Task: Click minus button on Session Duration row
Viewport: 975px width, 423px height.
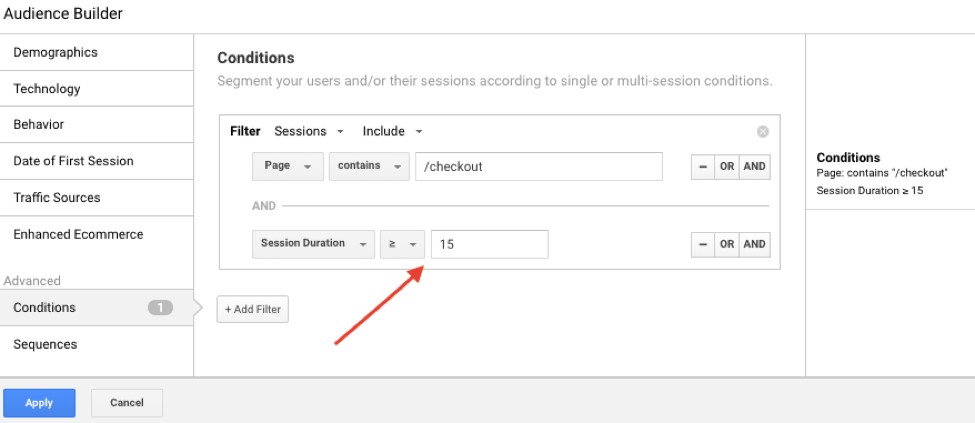Action: click(703, 244)
